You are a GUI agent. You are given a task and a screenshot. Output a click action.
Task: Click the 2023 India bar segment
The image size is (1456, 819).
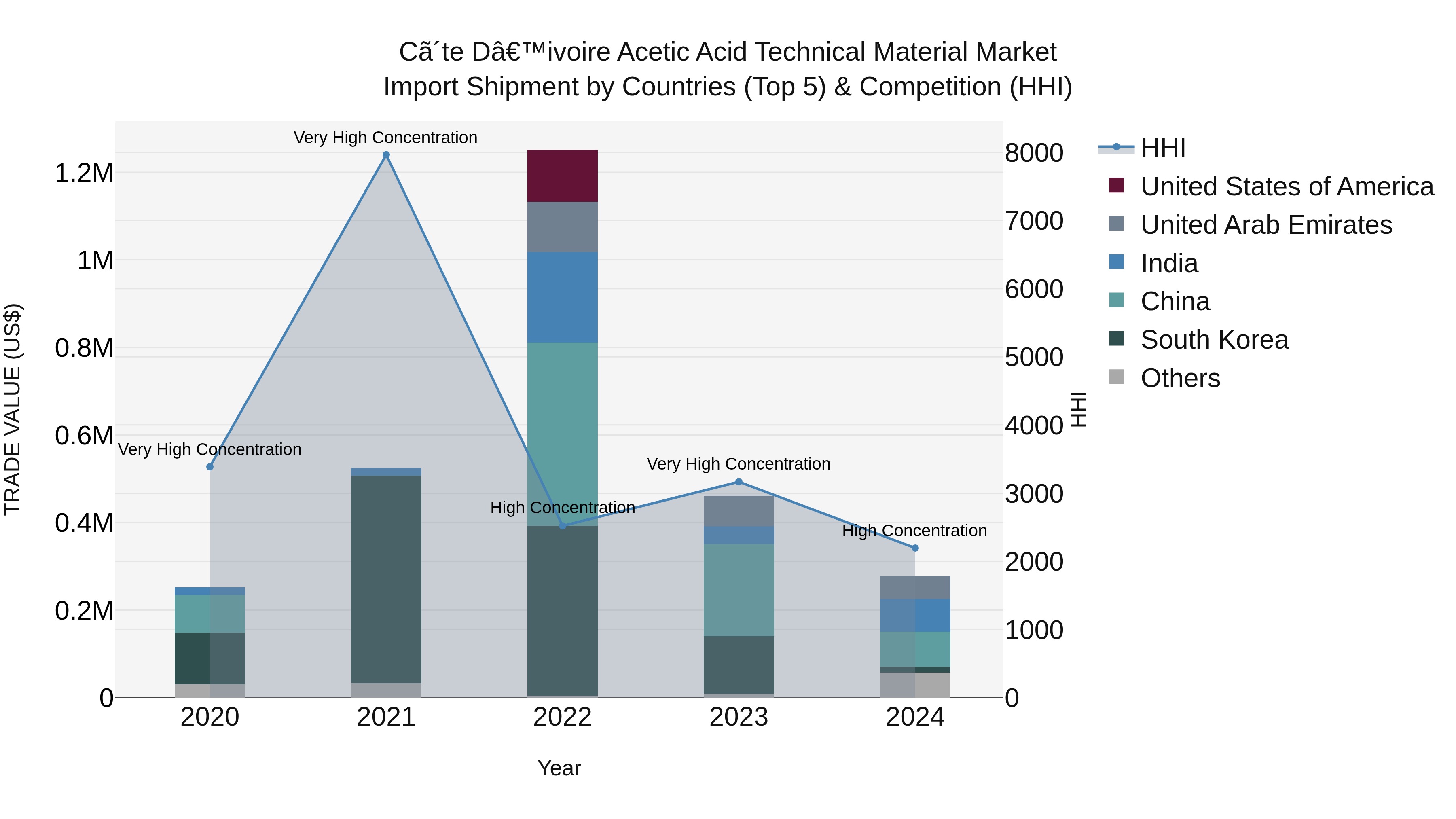pos(739,535)
